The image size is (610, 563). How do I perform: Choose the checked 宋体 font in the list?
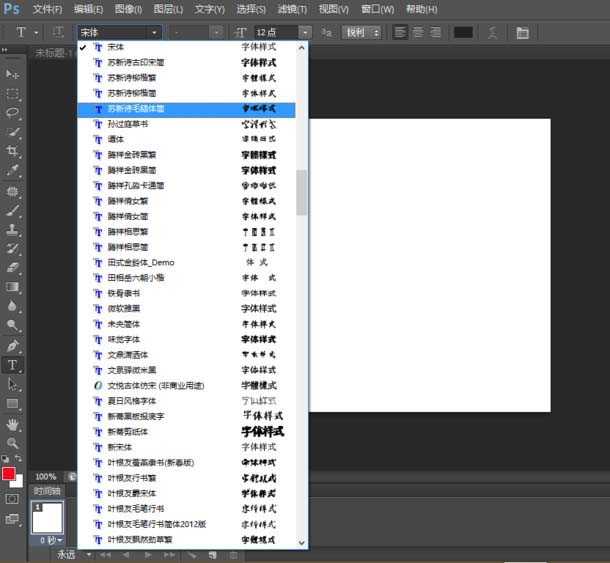tap(186, 47)
